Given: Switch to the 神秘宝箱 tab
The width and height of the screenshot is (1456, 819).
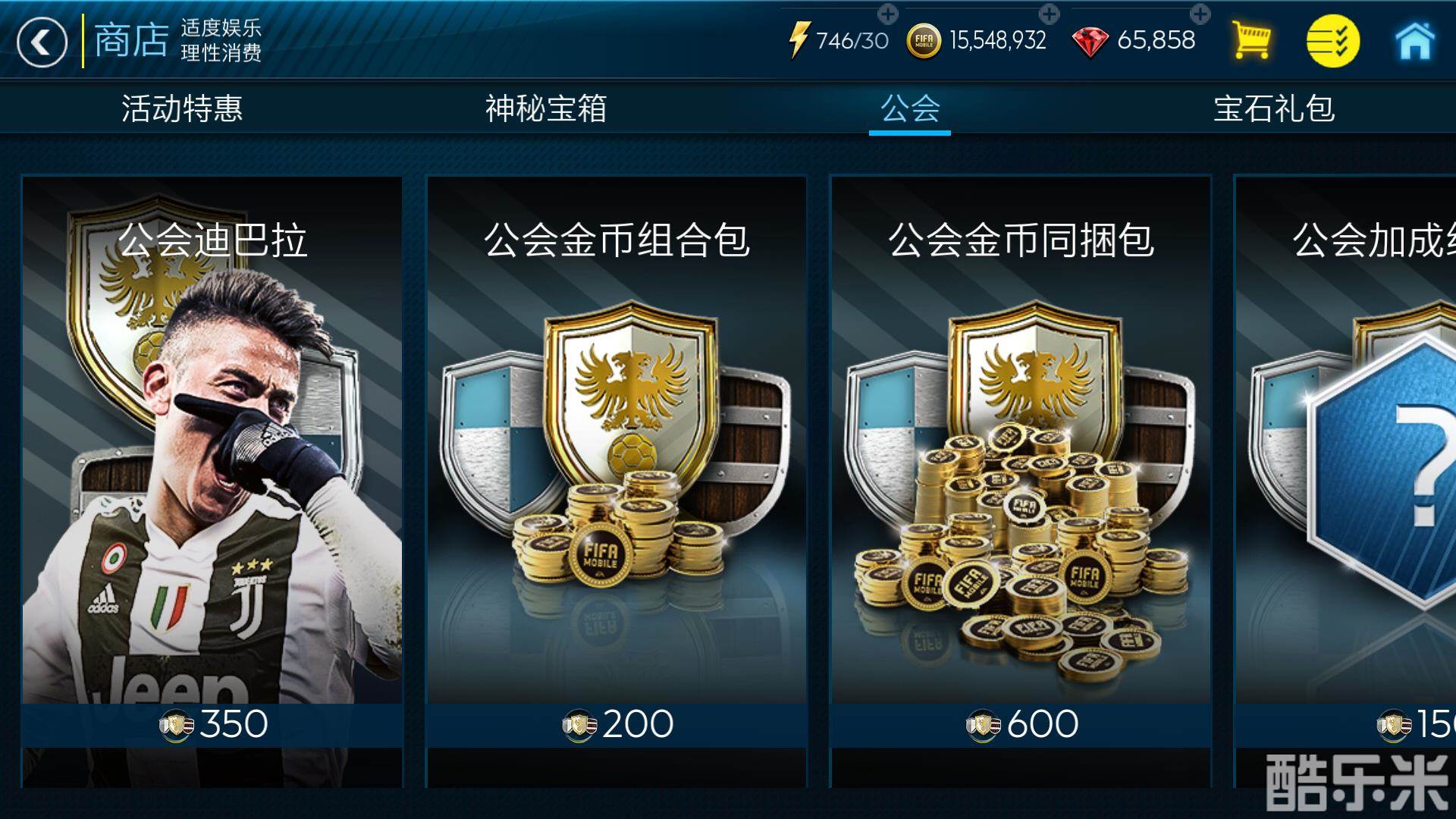Looking at the screenshot, I should [546, 108].
